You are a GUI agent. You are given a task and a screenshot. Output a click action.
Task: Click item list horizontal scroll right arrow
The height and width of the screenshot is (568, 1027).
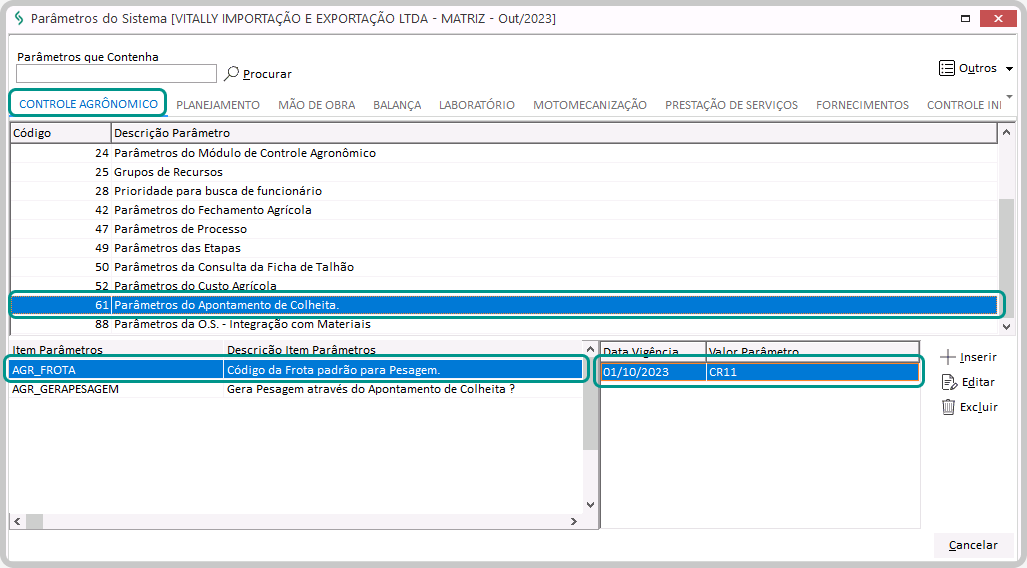(574, 521)
